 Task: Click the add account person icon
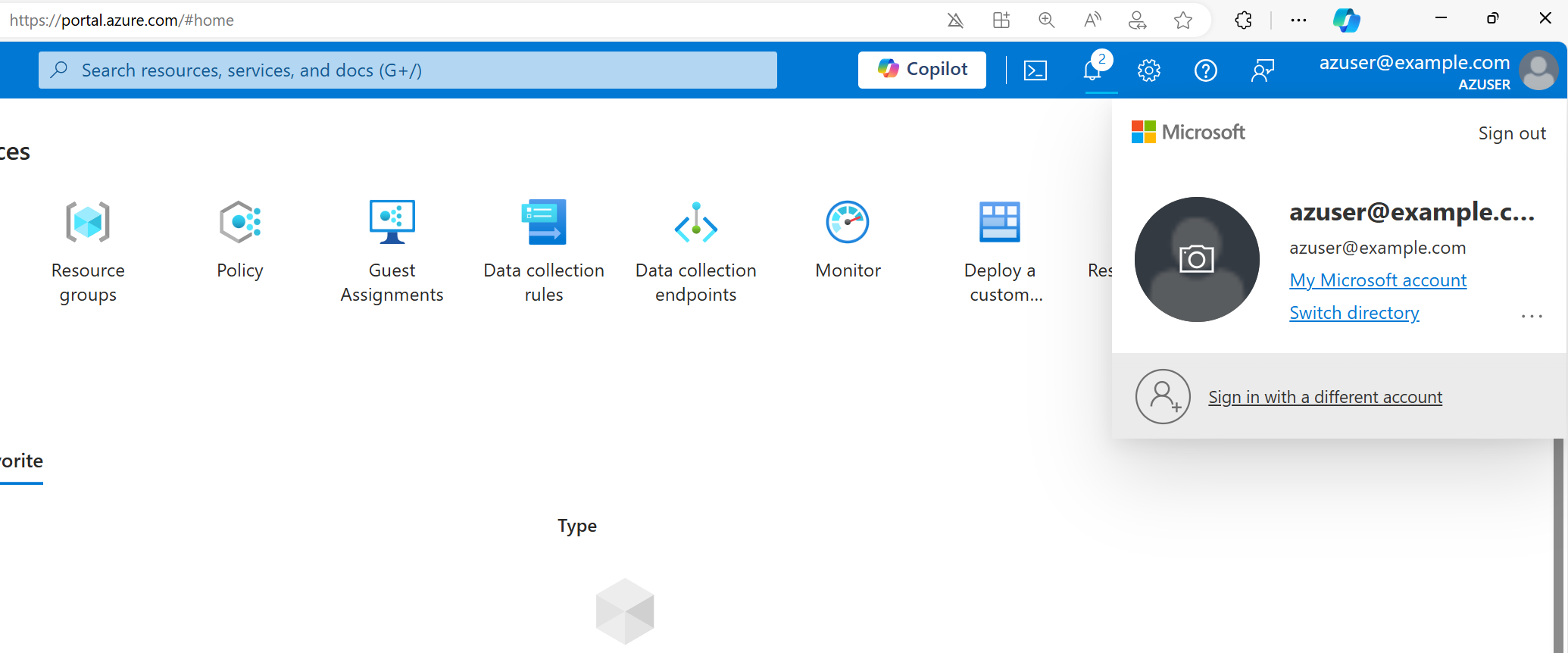click(x=1163, y=396)
